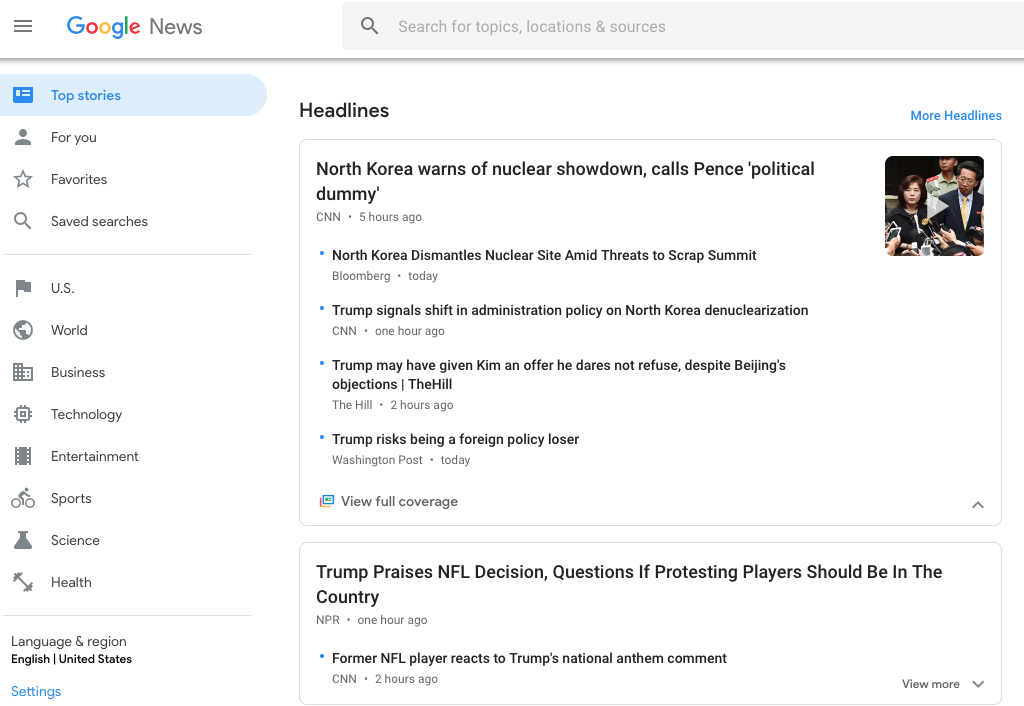The height and width of the screenshot is (706, 1024).
Task: Open the hamburger main menu
Action: click(x=23, y=26)
